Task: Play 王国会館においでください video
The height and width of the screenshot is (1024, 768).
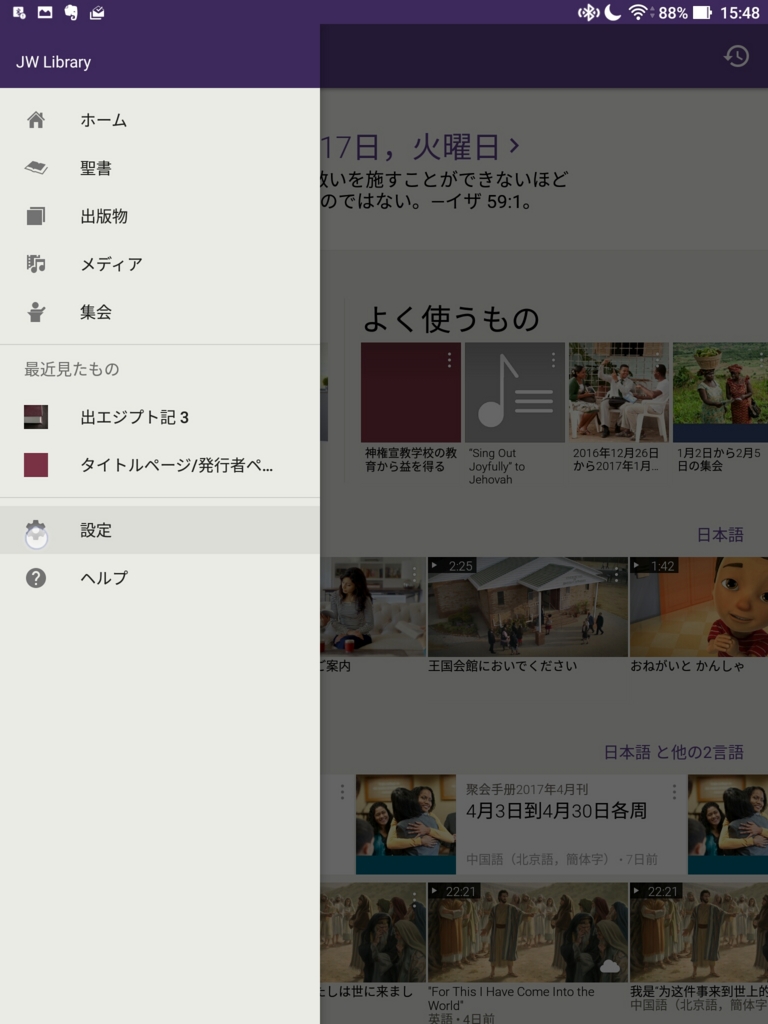Action: pos(528,607)
